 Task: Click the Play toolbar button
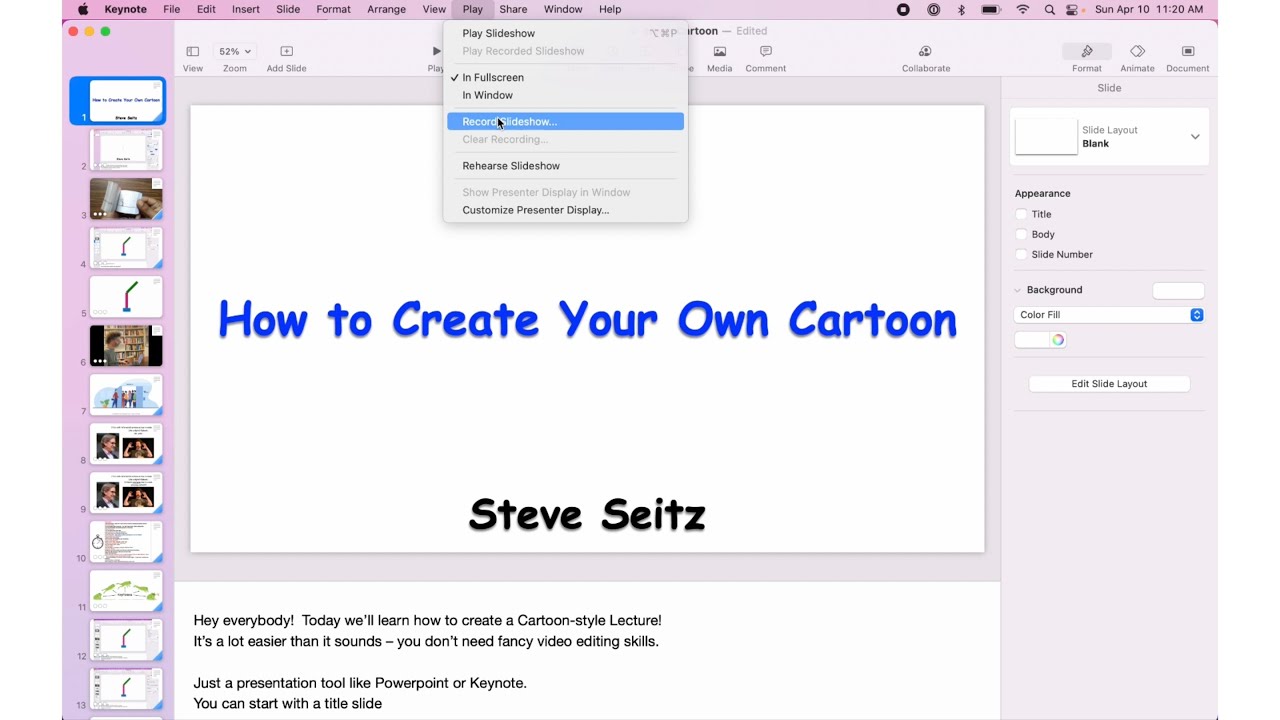tap(436, 51)
